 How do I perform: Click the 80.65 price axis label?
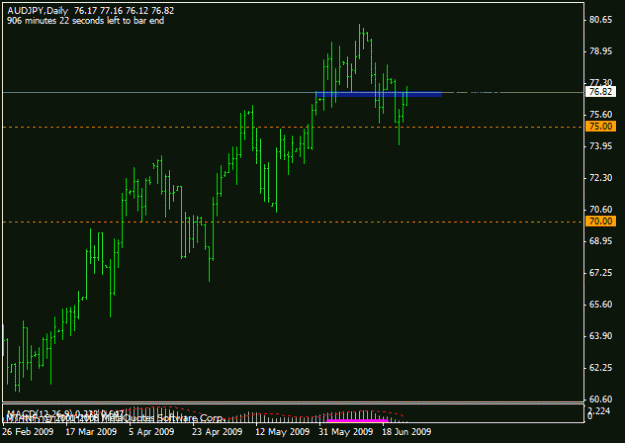click(600, 20)
